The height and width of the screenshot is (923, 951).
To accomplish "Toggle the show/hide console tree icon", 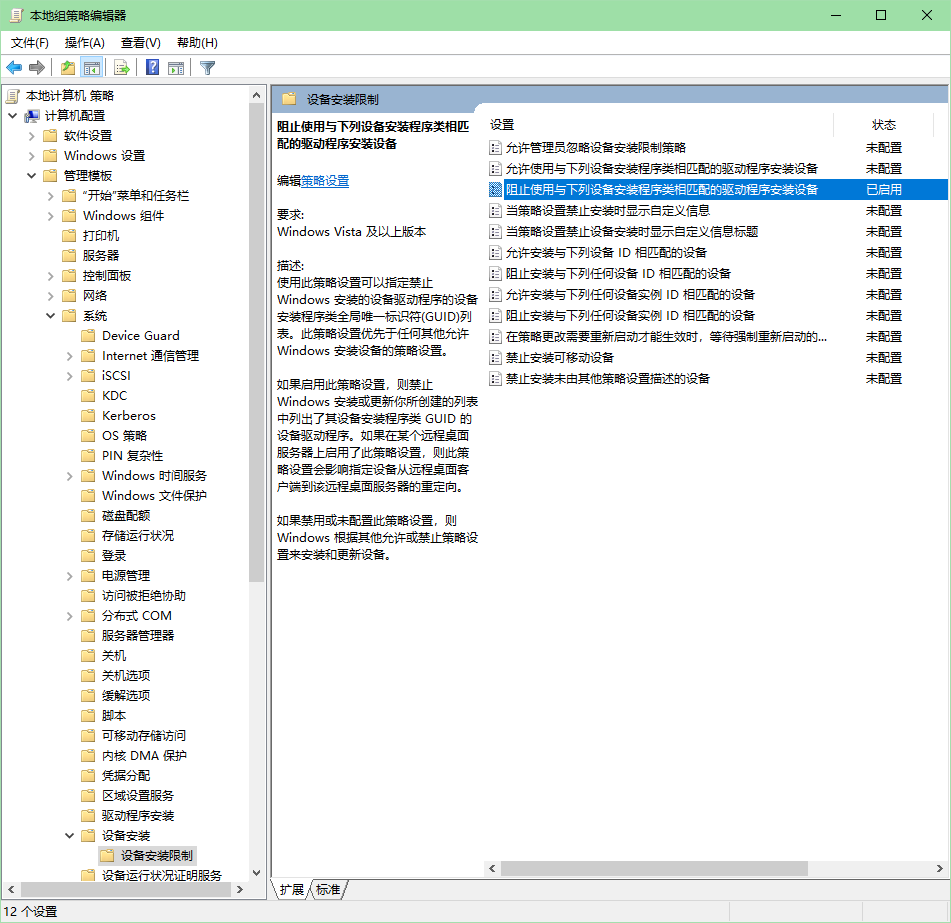I will point(92,67).
